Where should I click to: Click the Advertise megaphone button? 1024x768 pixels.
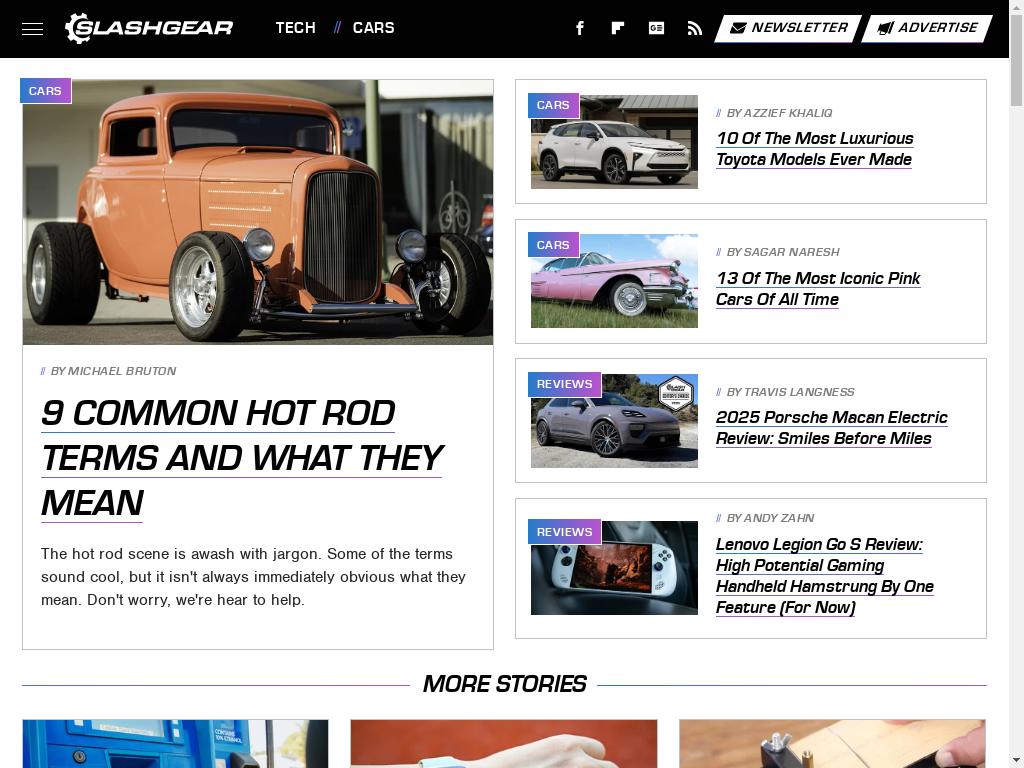tap(927, 28)
